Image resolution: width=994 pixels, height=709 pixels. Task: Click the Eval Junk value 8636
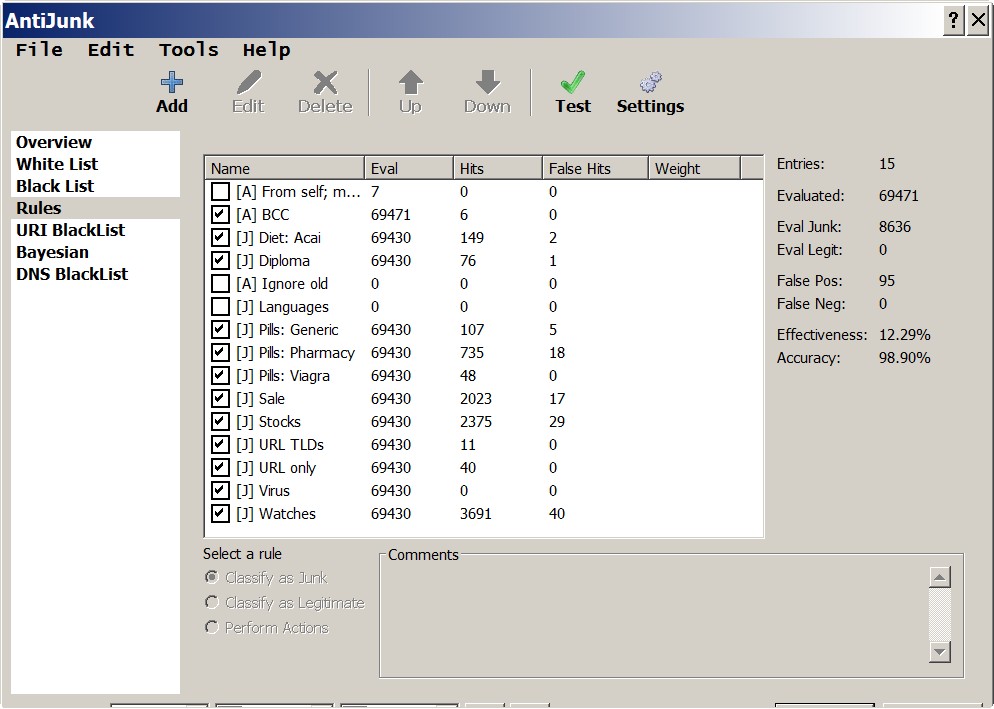point(894,227)
